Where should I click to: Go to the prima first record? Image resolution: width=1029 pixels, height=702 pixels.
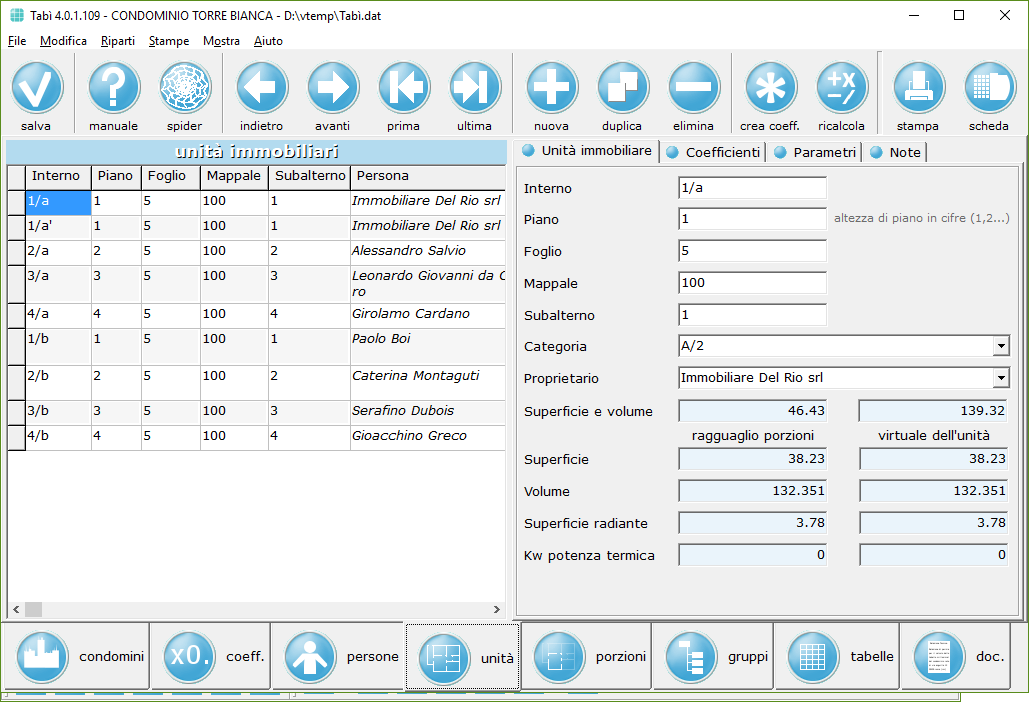tap(404, 88)
